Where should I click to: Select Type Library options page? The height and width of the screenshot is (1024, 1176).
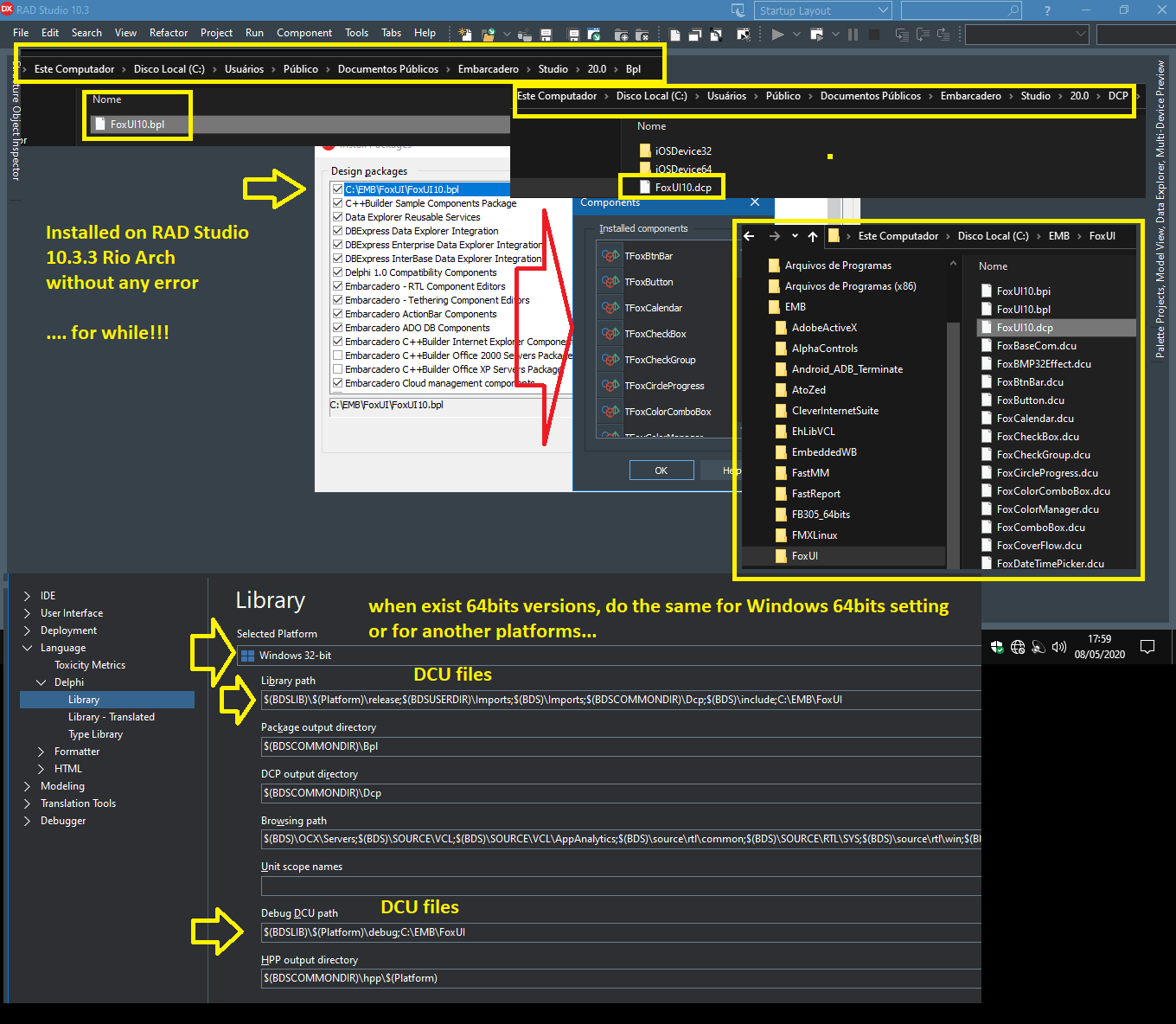point(95,734)
